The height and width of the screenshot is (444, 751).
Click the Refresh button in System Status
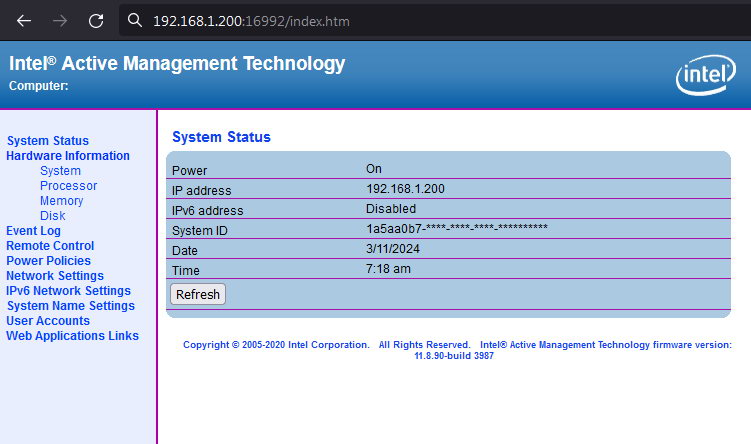(198, 294)
